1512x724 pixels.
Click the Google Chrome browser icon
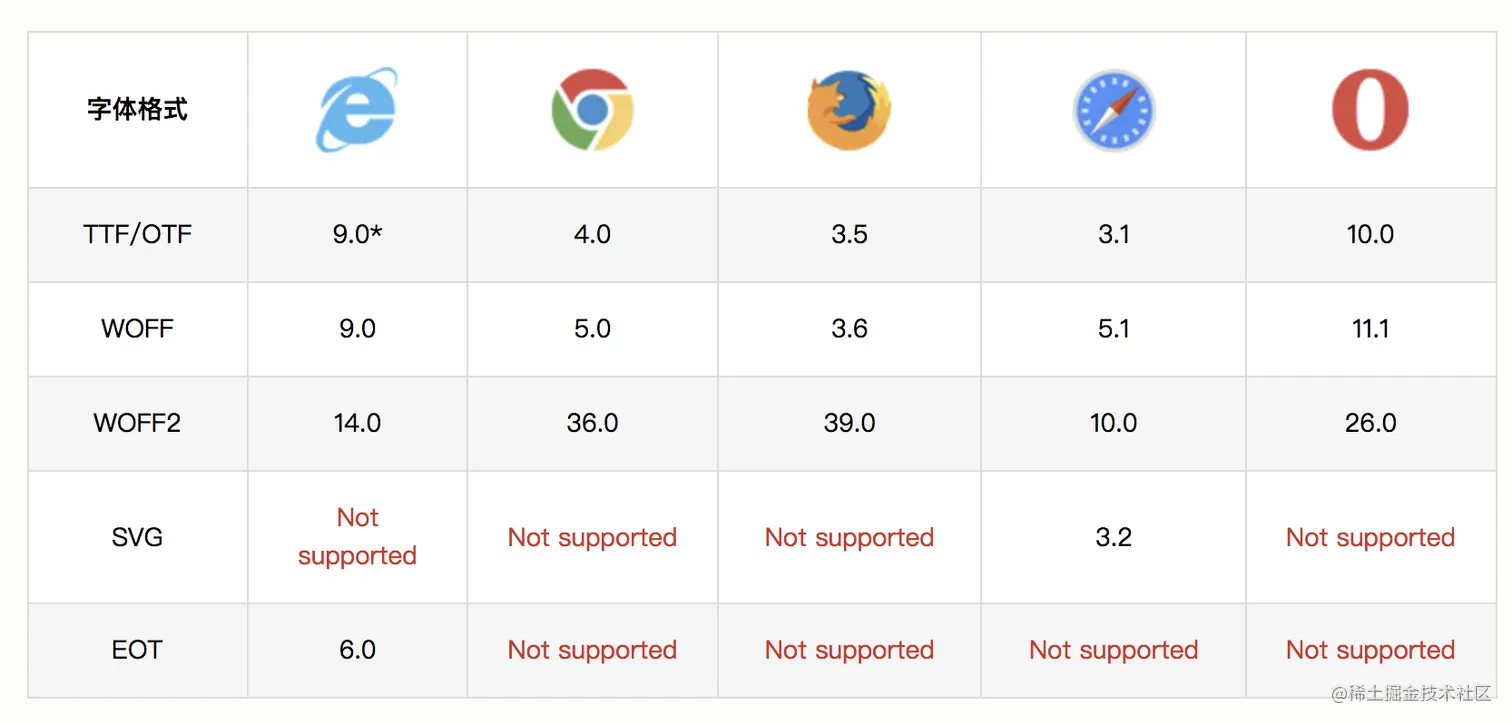pyautogui.click(x=592, y=110)
